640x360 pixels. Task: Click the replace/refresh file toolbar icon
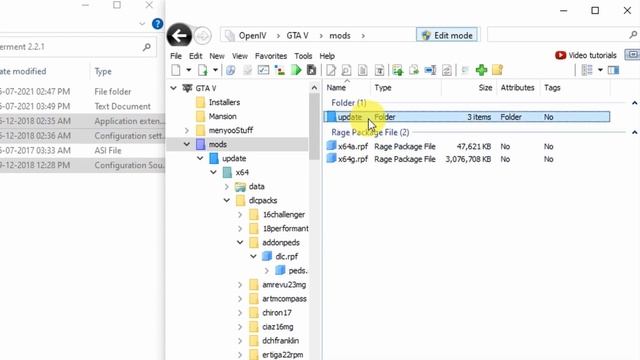pyautogui.click(x=447, y=70)
